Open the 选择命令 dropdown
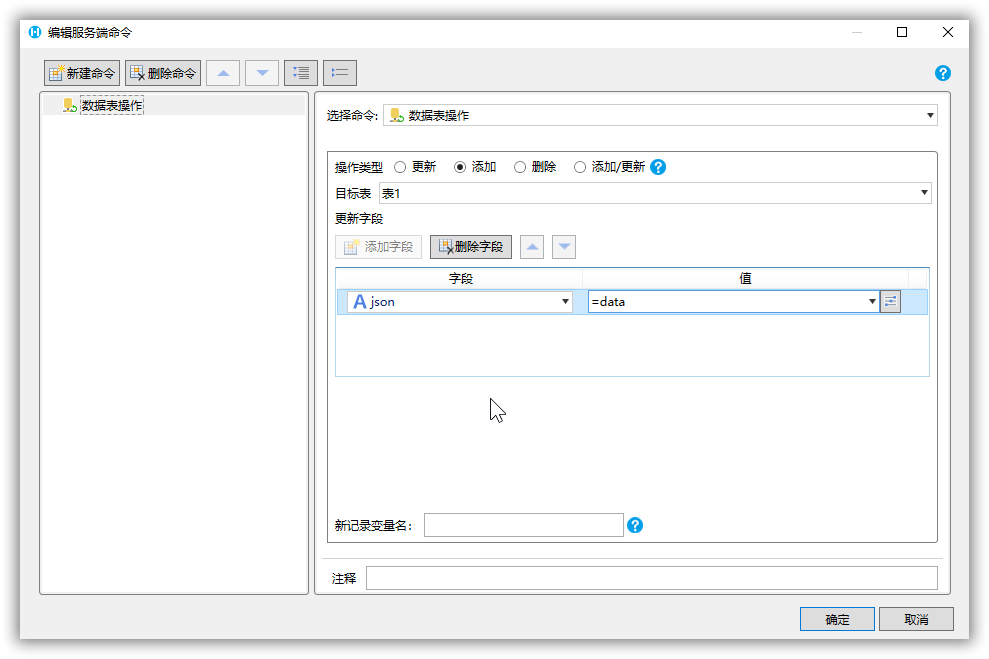Image resolution: width=989 pixels, height=659 pixels. [x=660, y=115]
